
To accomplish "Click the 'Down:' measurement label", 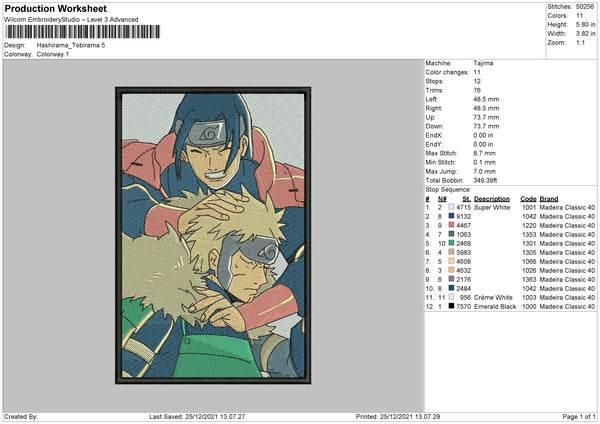I will point(434,126).
